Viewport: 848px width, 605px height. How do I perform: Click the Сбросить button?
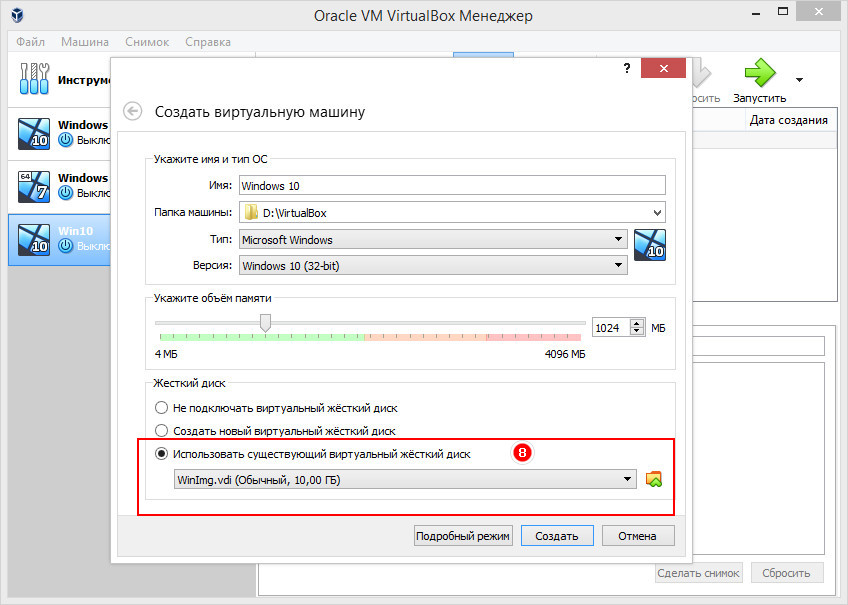(786, 573)
